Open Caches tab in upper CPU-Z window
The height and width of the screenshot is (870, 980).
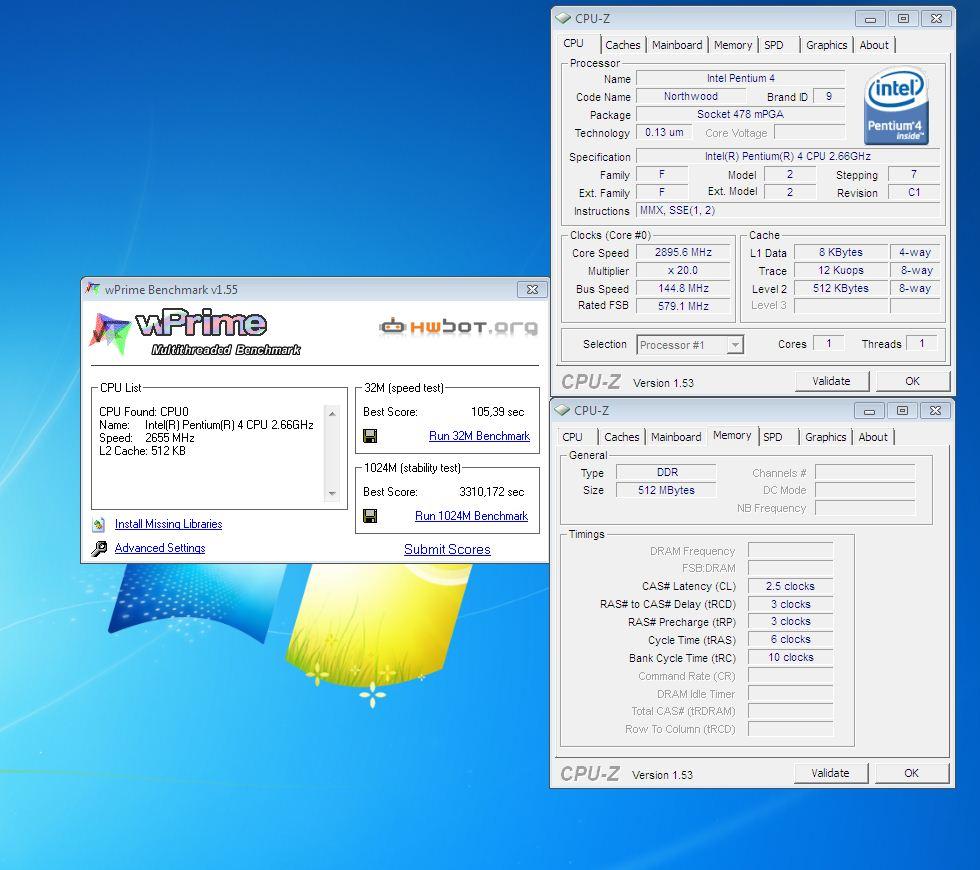622,45
